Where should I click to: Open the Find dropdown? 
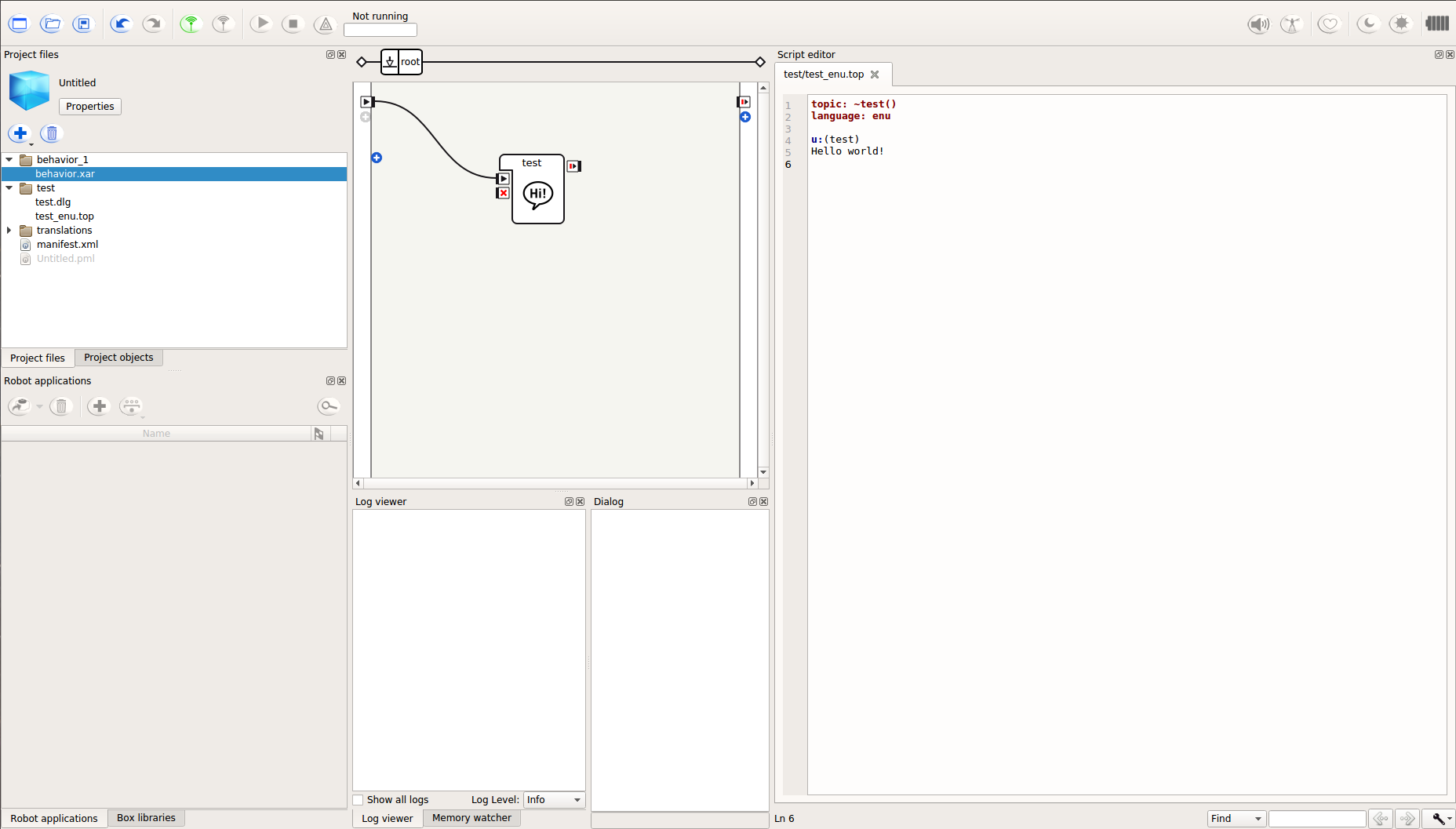coord(1236,819)
